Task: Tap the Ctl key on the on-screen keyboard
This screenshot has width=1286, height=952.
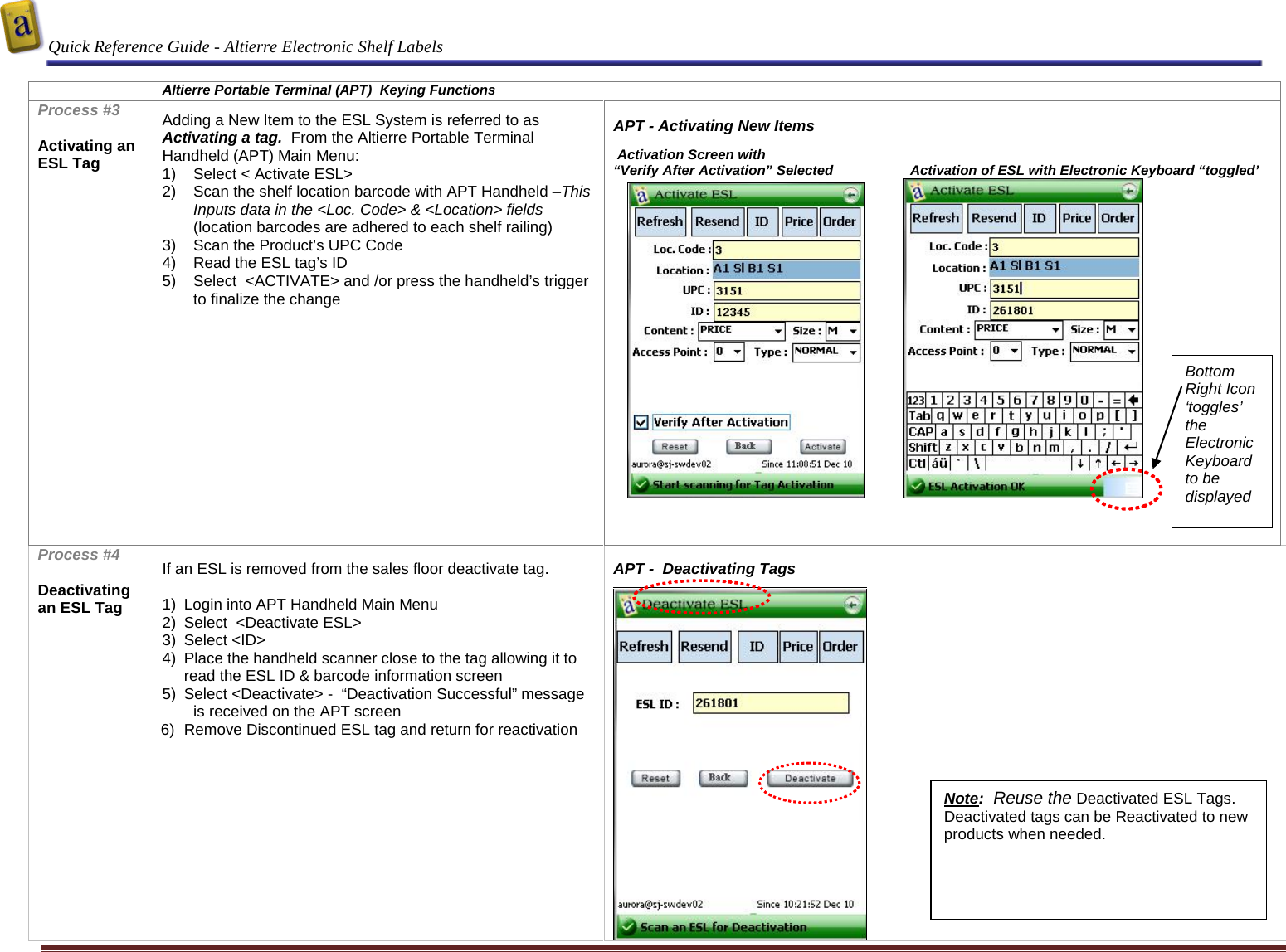Action: tap(917, 463)
